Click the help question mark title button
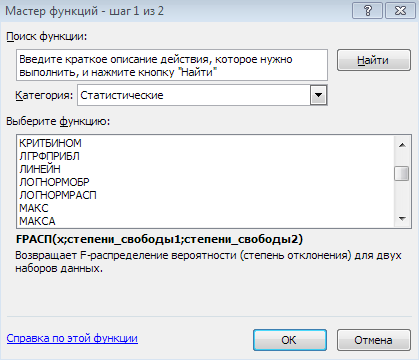 pyautogui.click(x=368, y=11)
